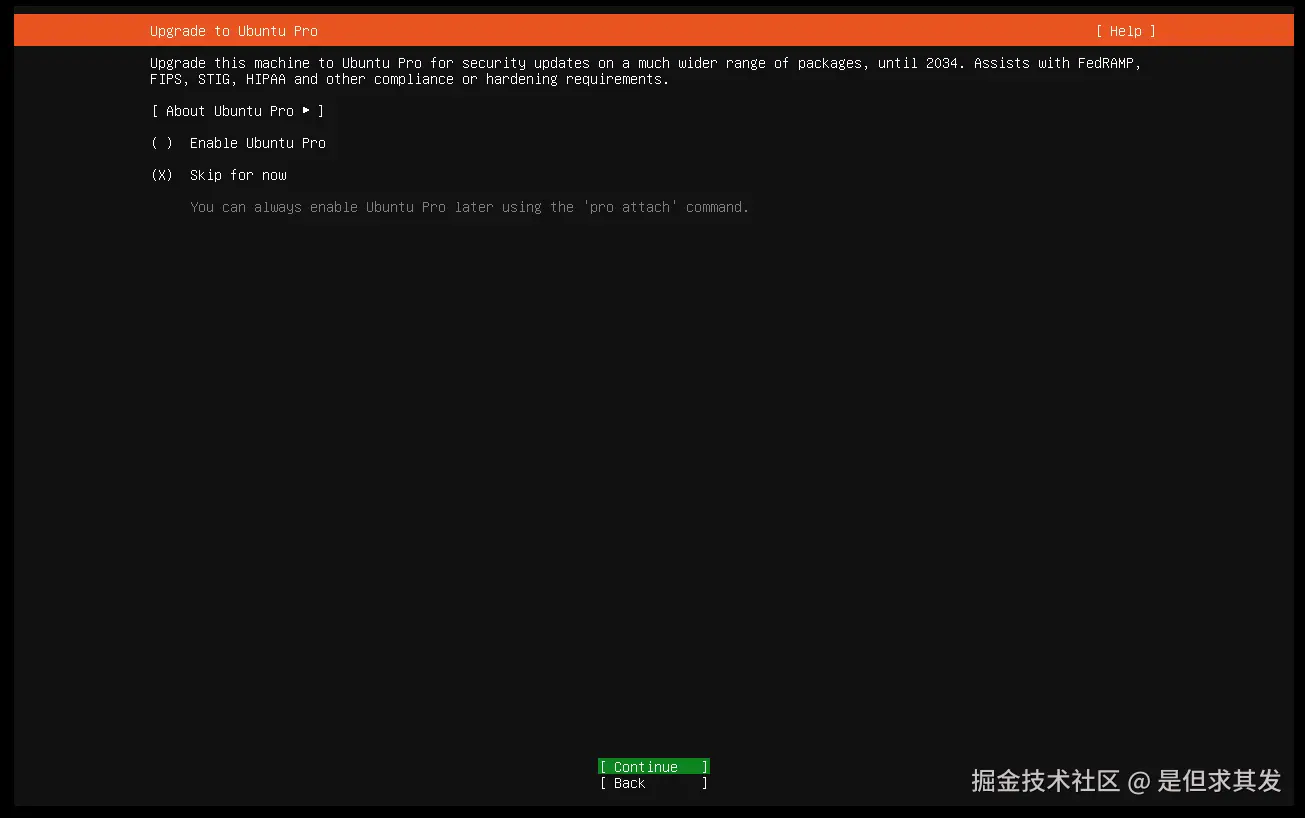Highlight the green Continue selection bar
1305x818 pixels.
point(653,766)
